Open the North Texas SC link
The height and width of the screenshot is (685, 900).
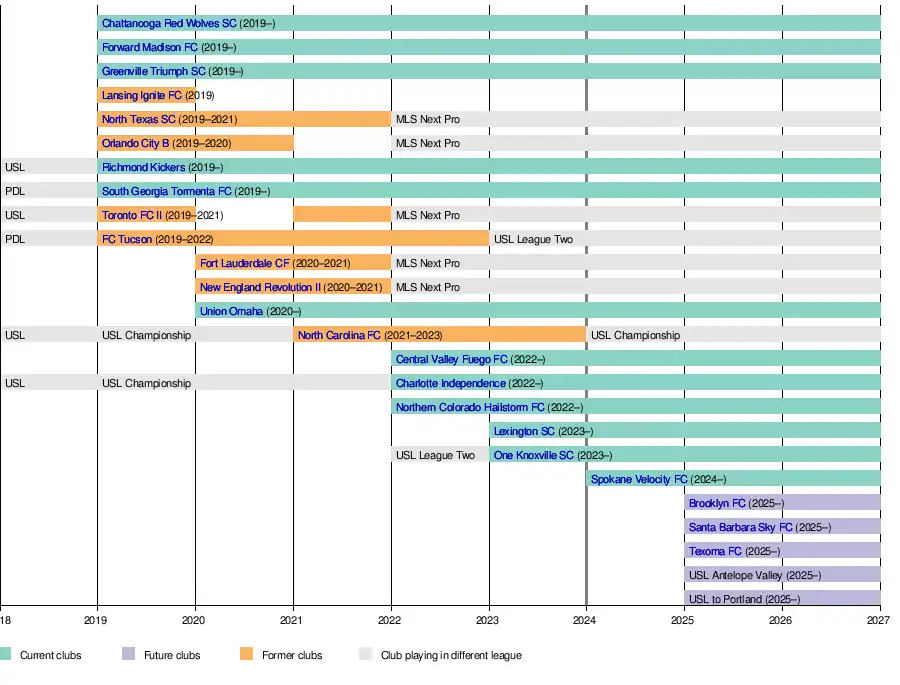click(x=138, y=119)
